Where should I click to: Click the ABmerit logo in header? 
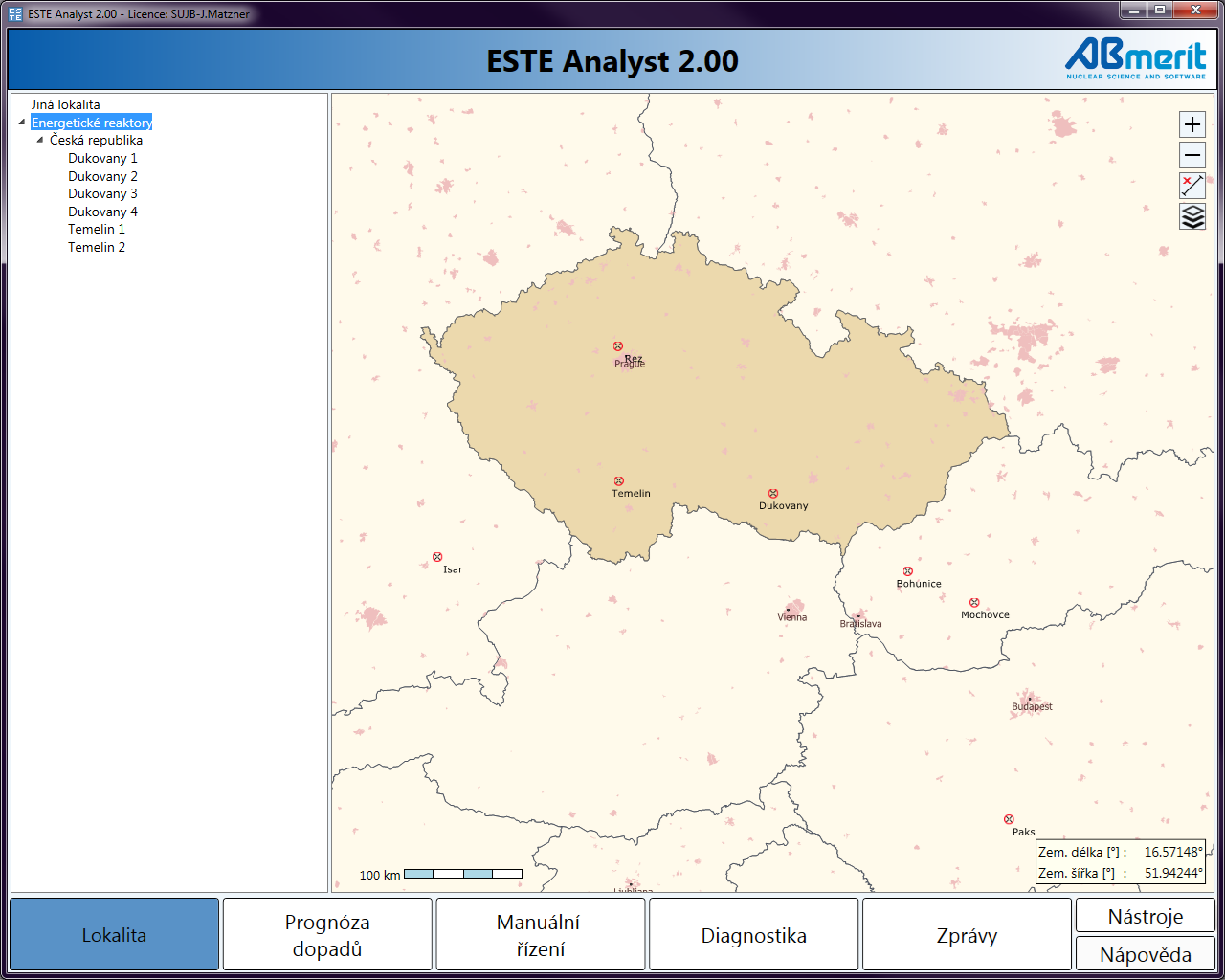[1136, 59]
